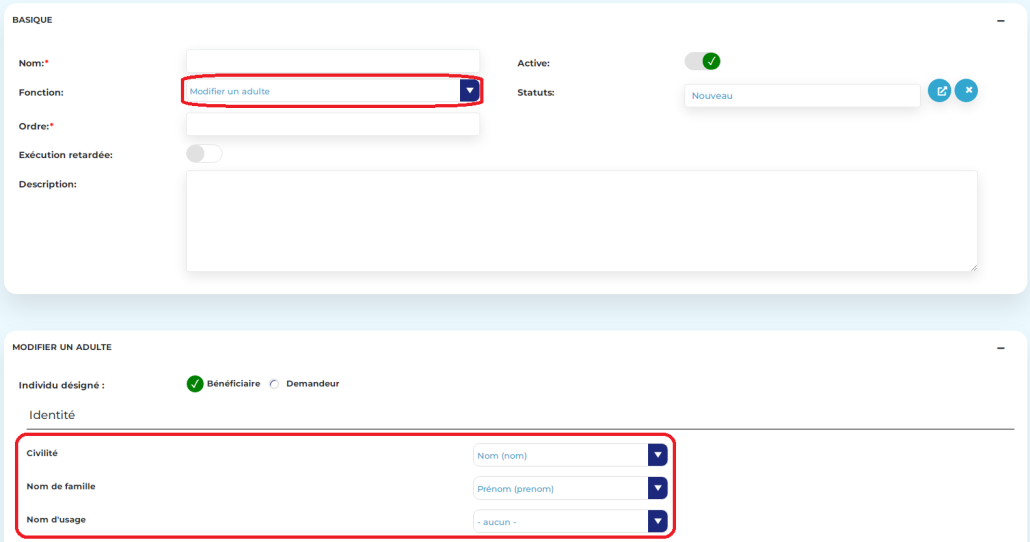Viewport: 1030px width, 542px height.
Task: Click the Identité section heading
Action: click(x=52, y=414)
